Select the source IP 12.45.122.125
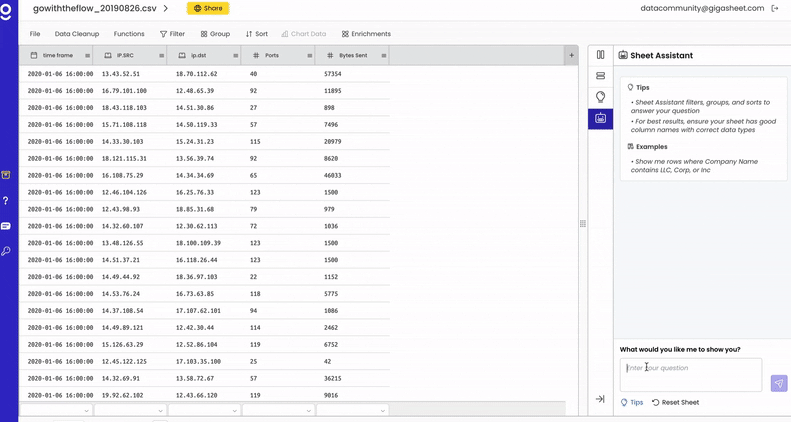This screenshot has width=791, height=422. [x=124, y=361]
